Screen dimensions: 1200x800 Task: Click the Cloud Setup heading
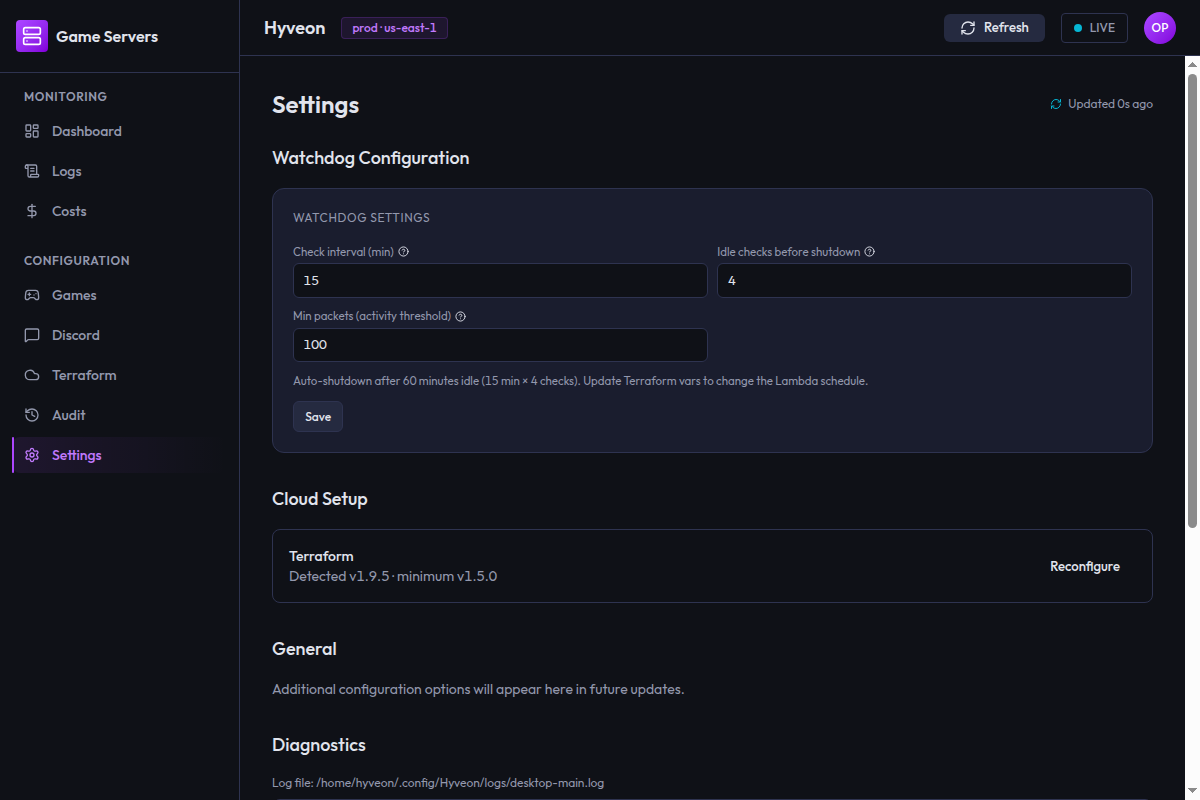[x=320, y=499]
